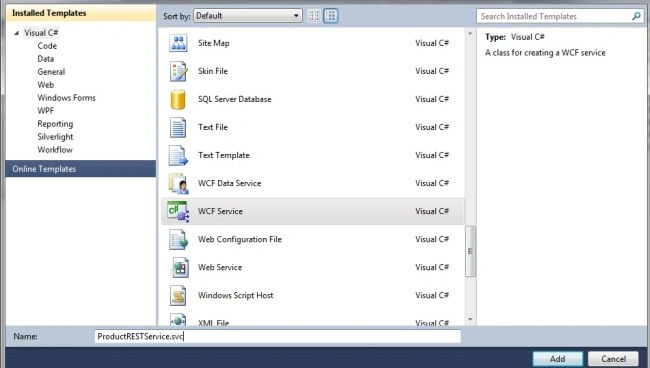The width and height of the screenshot is (650, 368).
Task: Click the Windows Script Host label
Action: [x=235, y=295]
